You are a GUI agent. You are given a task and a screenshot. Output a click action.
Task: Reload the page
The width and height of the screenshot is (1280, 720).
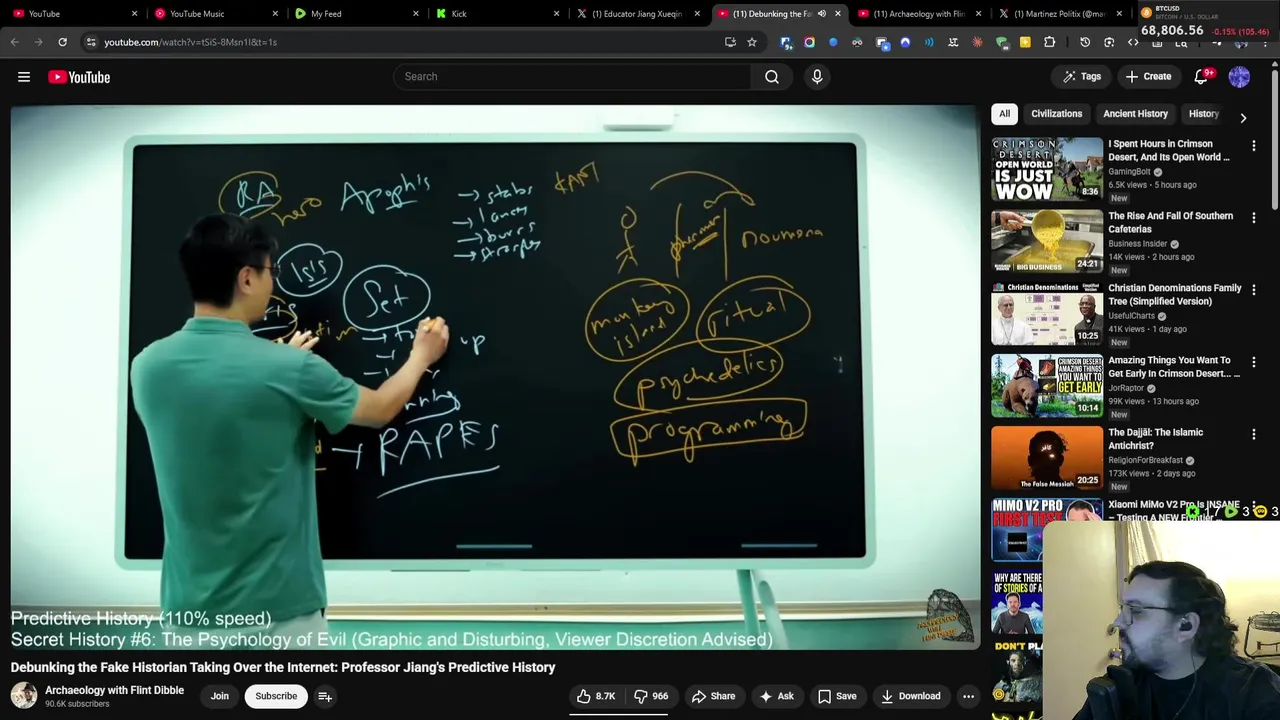click(62, 42)
